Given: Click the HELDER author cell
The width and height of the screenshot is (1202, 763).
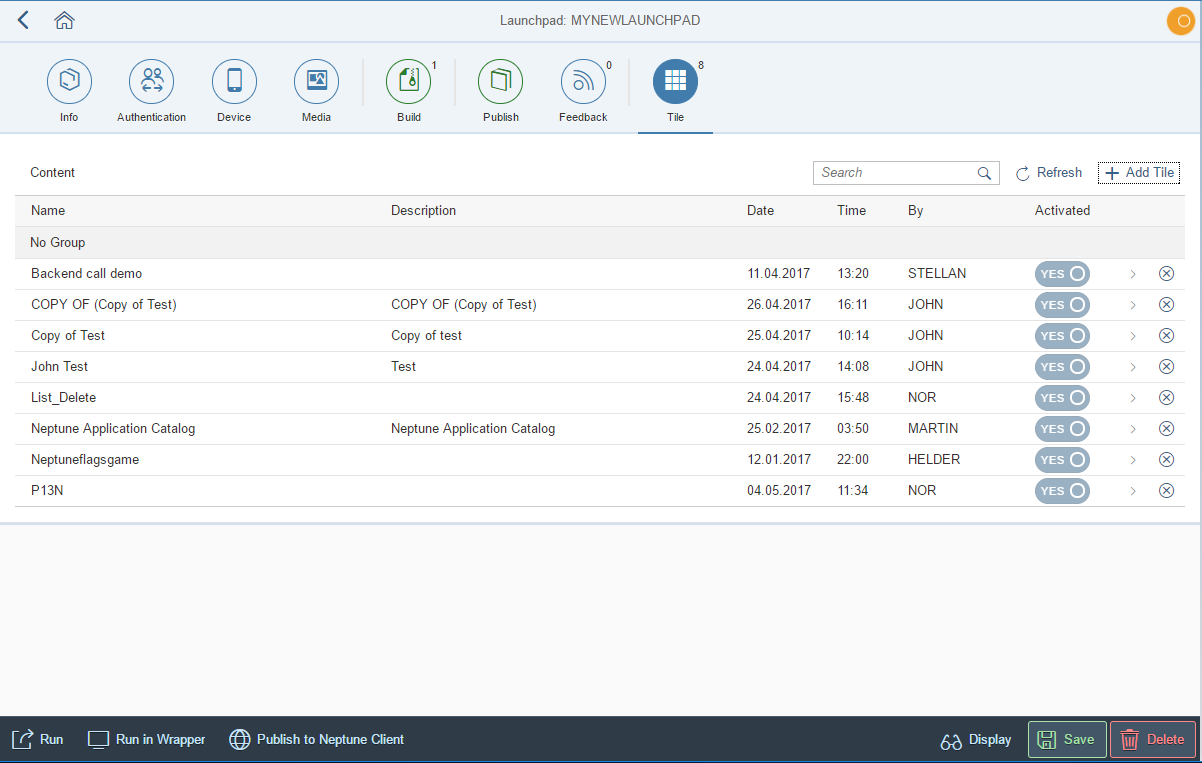Looking at the screenshot, I should 934,460.
